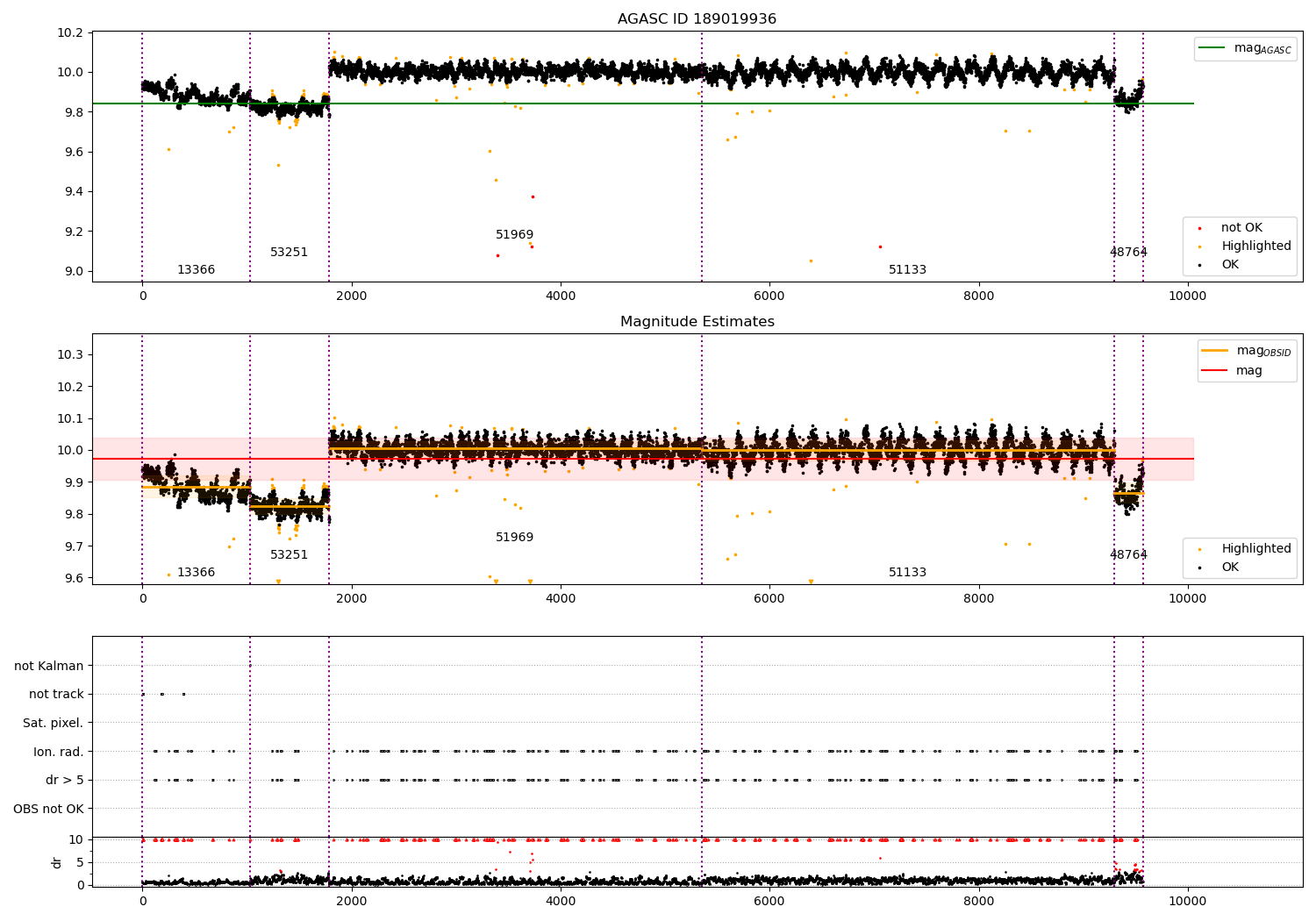Screen dimensions: 1316x921
Task: Click the red 'mag' legend entry in middle plot
Action: point(1233,371)
